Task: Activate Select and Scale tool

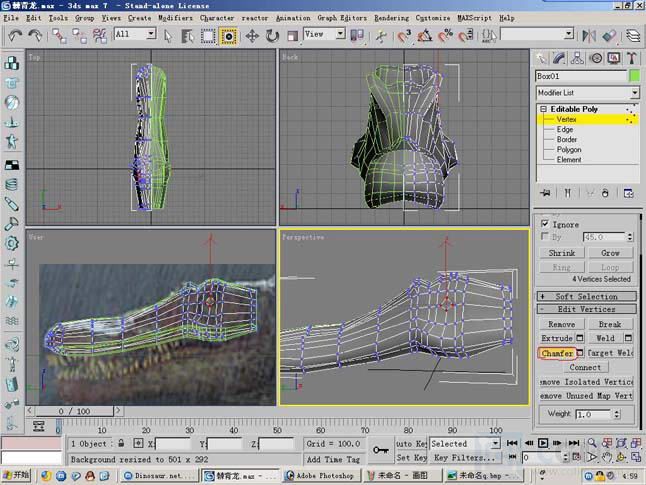Action: [x=292, y=36]
